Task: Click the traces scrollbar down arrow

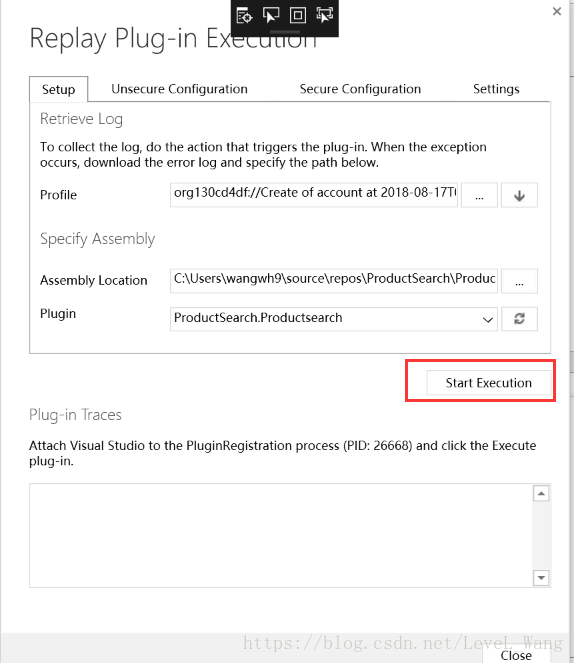Action: (541, 578)
